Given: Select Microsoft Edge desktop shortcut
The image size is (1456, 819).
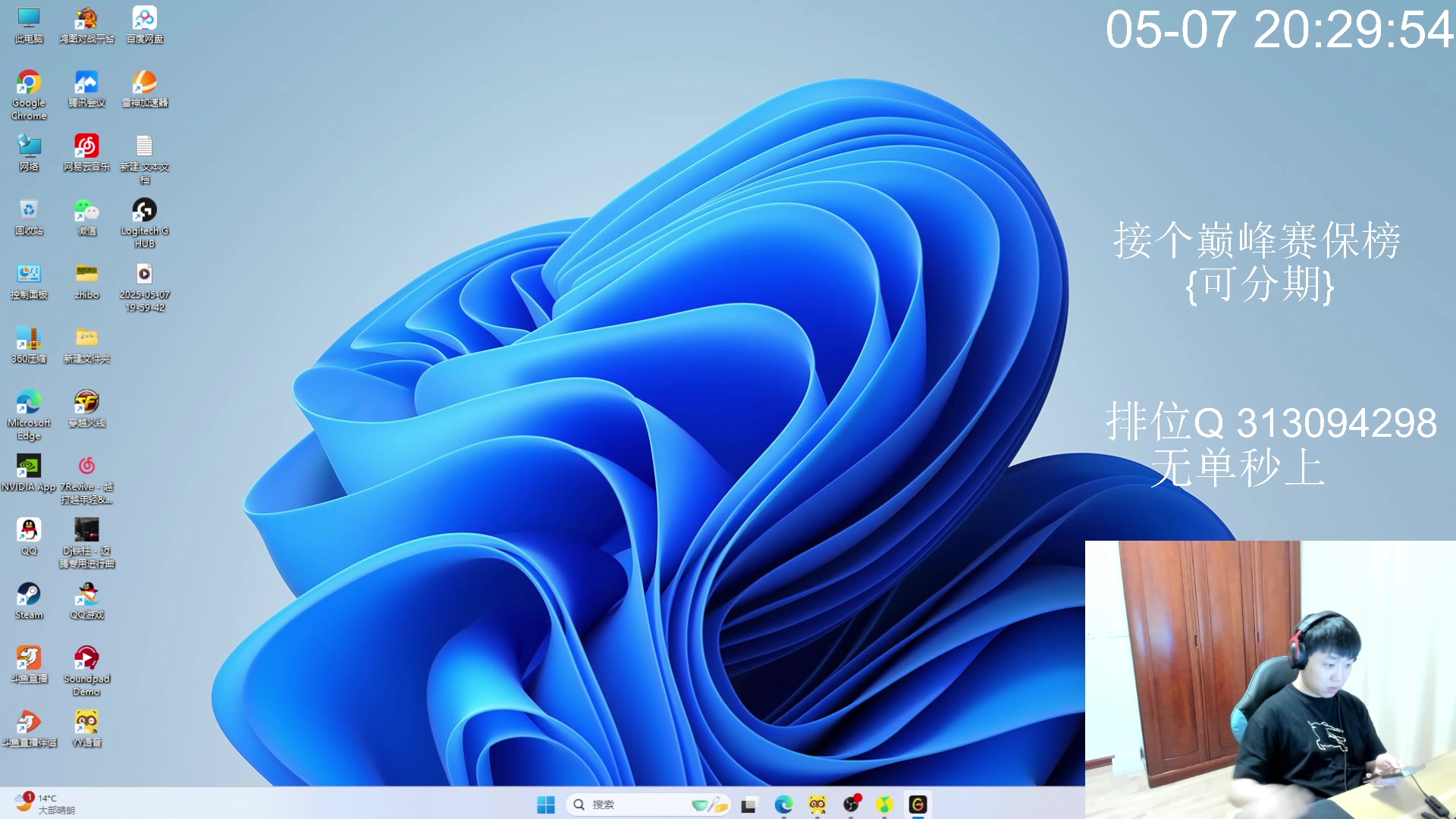Looking at the screenshot, I should coord(29,415).
